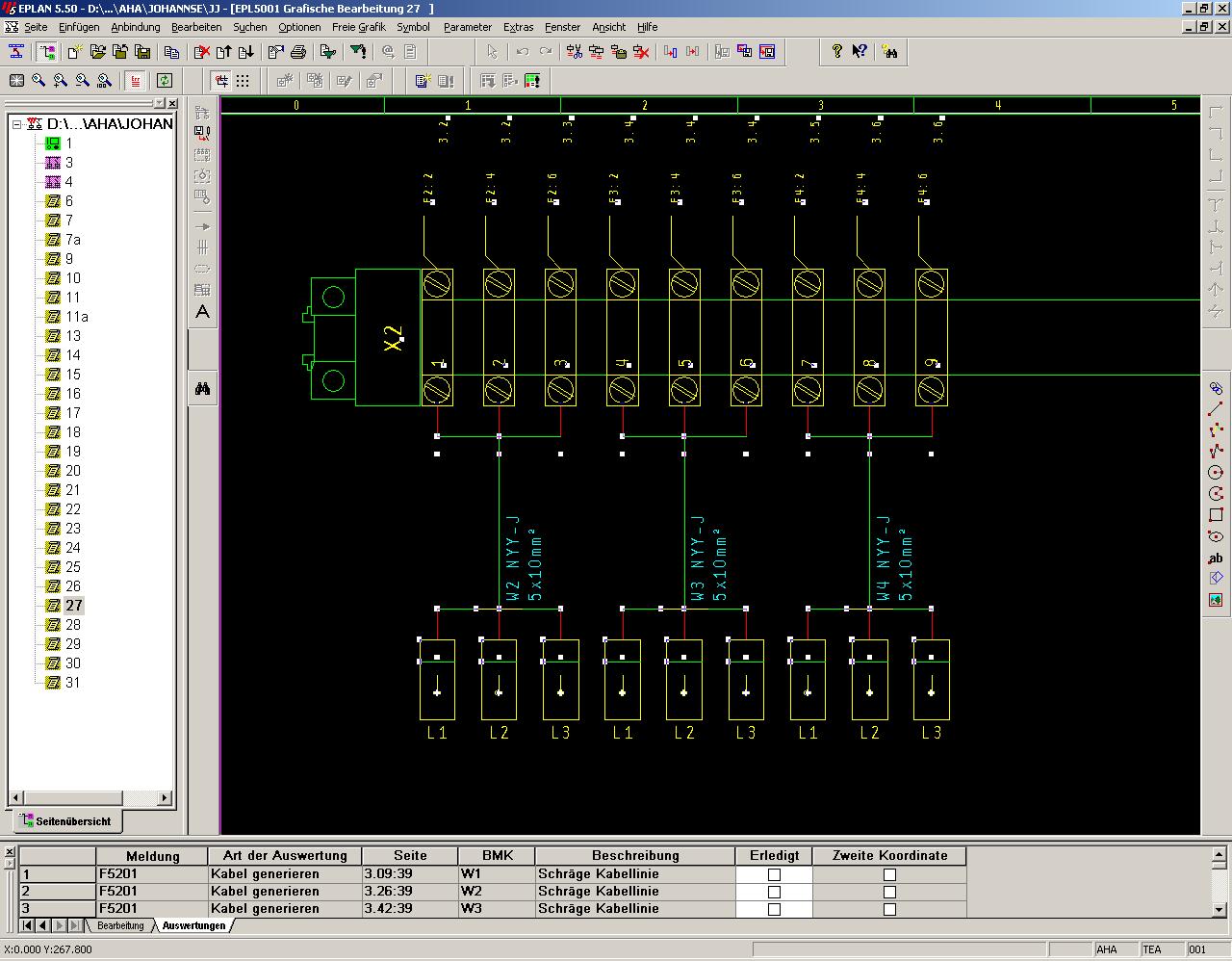Open the Freie Grafik menu
The width and height of the screenshot is (1232, 961).
point(358,27)
